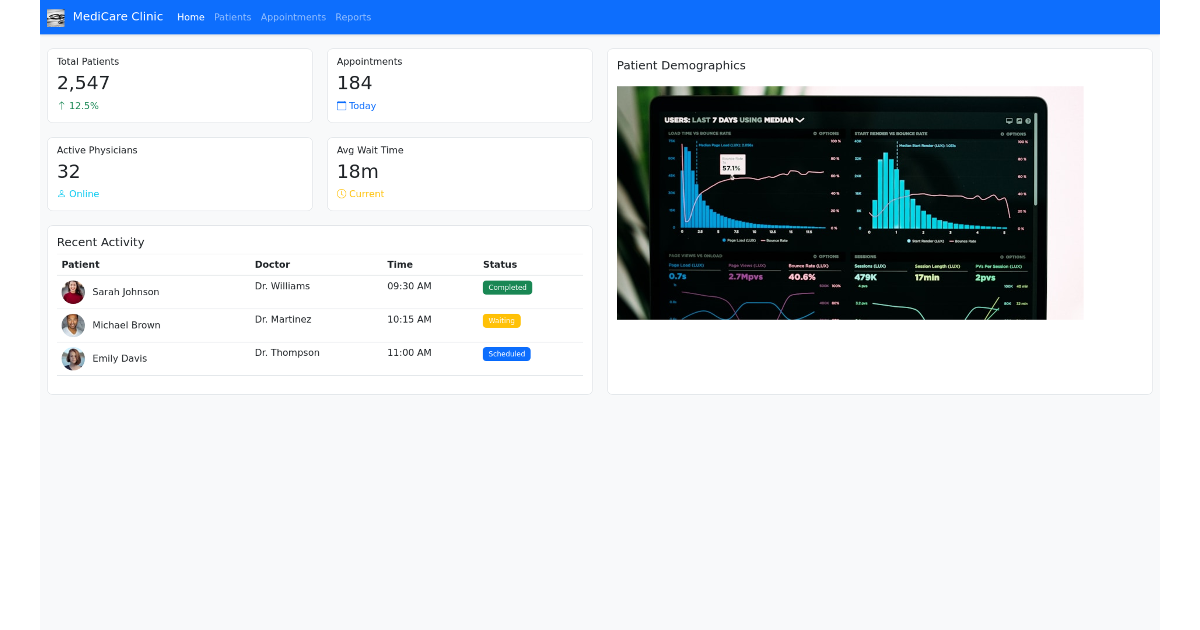The width and height of the screenshot is (1200, 630).
Task: Click the green upward arrow beside 12.5%
Action: click(x=61, y=105)
